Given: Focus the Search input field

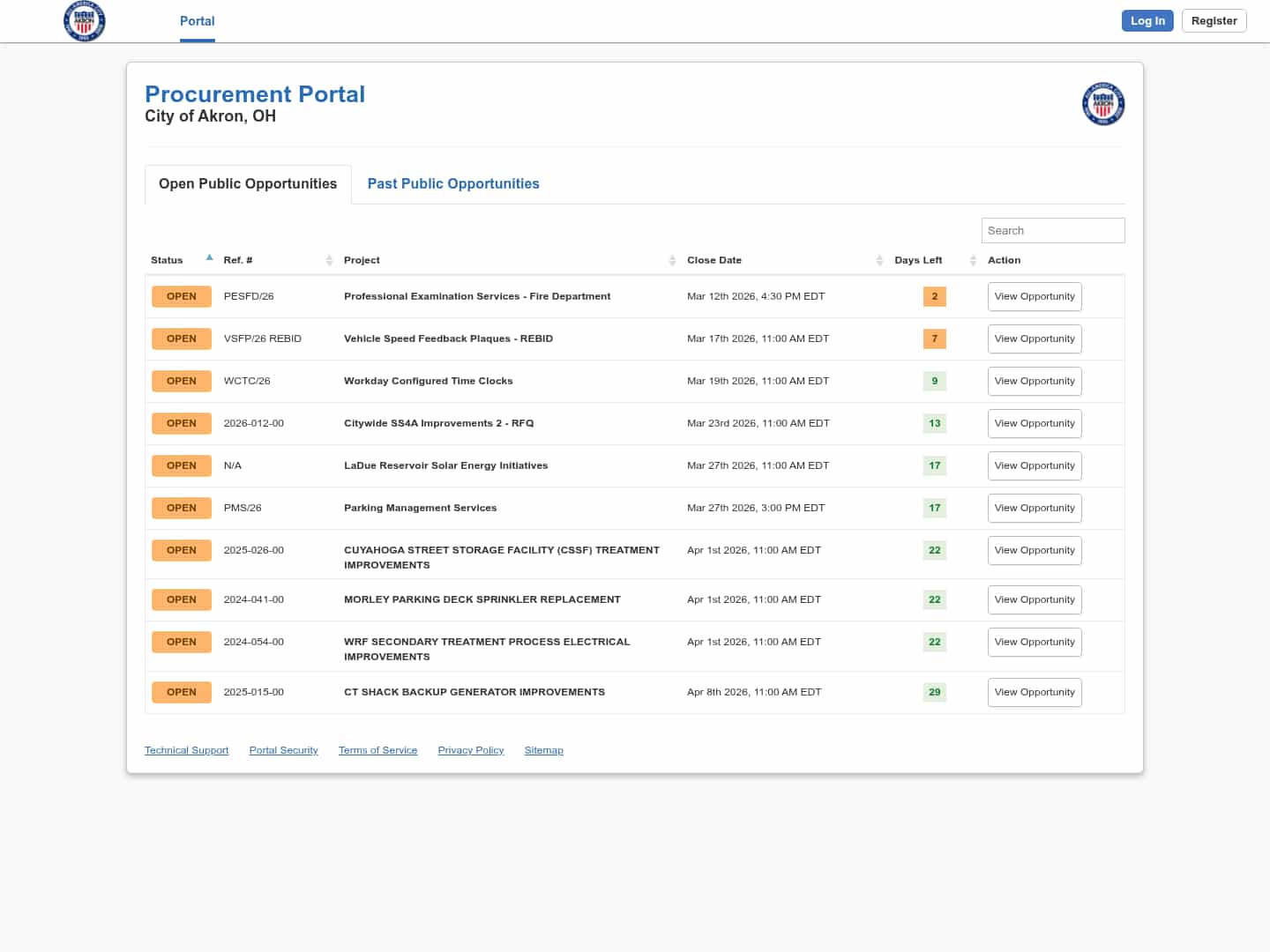Looking at the screenshot, I should [x=1052, y=230].
